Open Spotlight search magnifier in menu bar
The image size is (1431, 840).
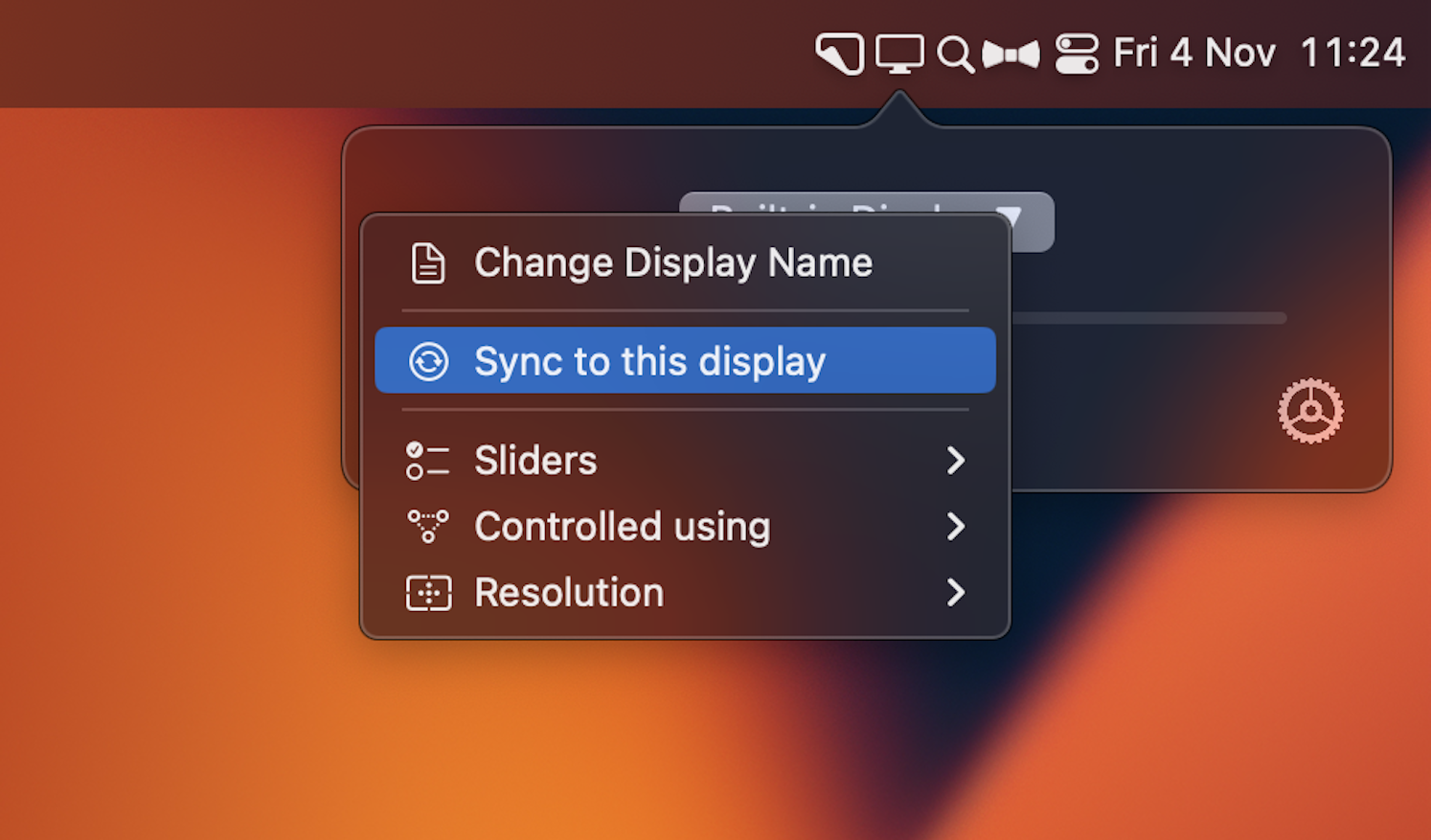click(955, 55)
